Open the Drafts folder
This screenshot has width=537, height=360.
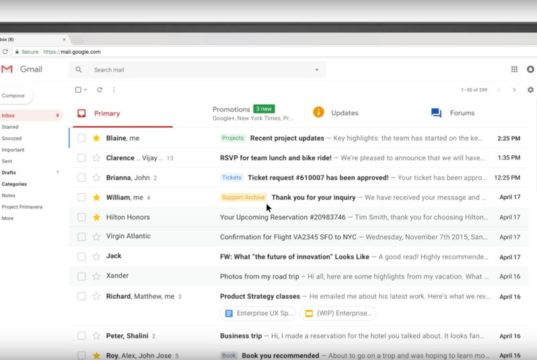(9, 173)
